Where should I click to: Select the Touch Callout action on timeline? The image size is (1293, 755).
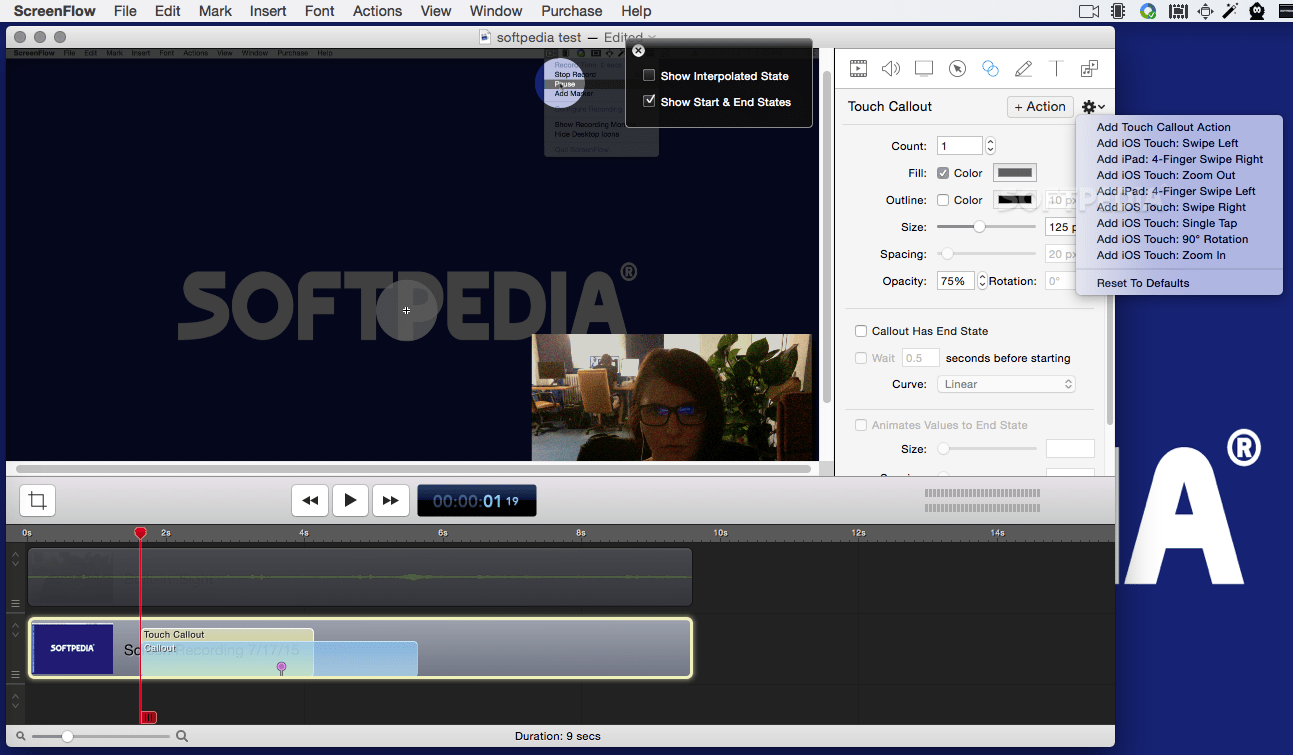[x=228, y=634]
